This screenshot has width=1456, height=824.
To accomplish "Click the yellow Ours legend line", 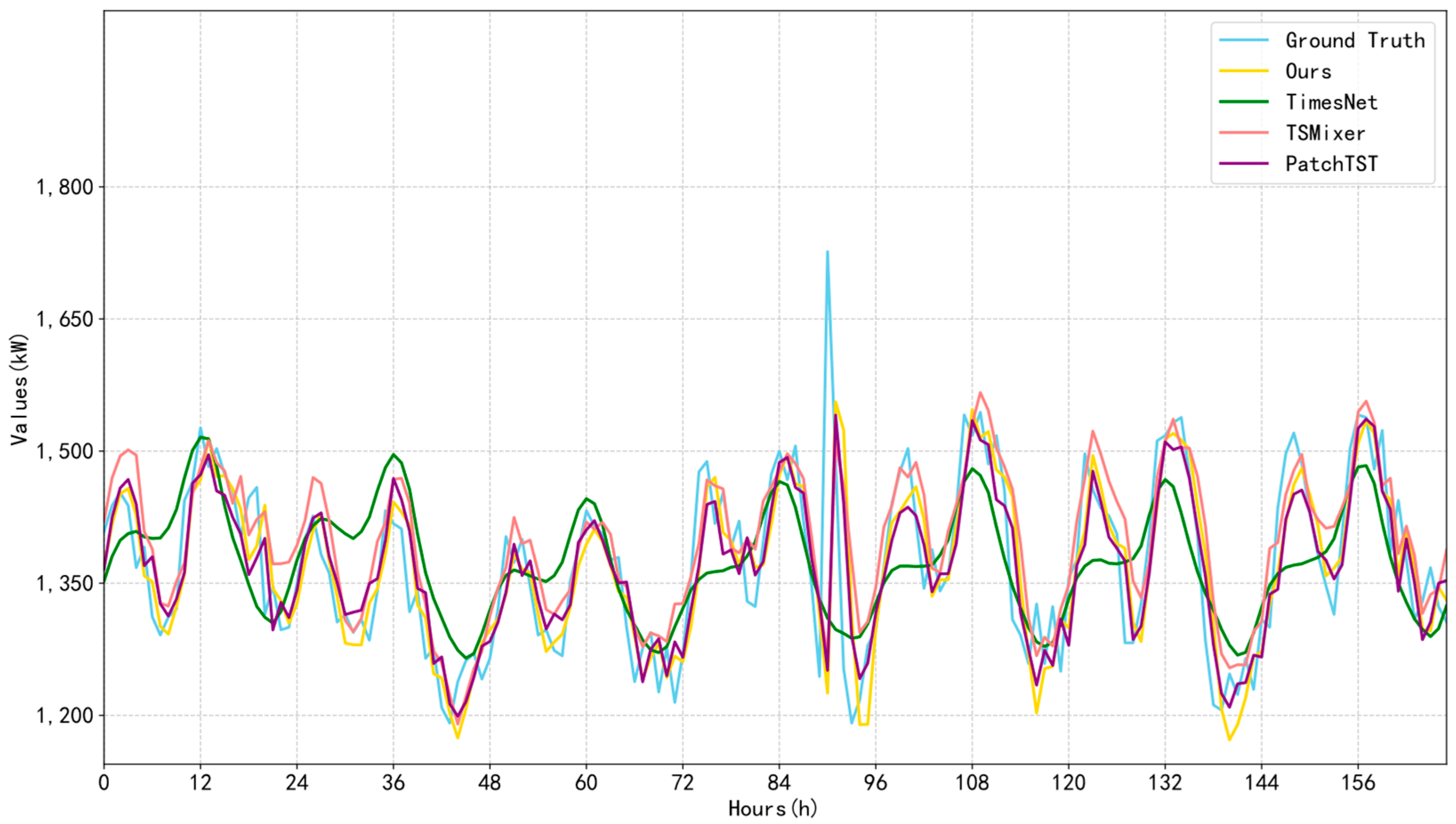I will [x=1244, y=71].
